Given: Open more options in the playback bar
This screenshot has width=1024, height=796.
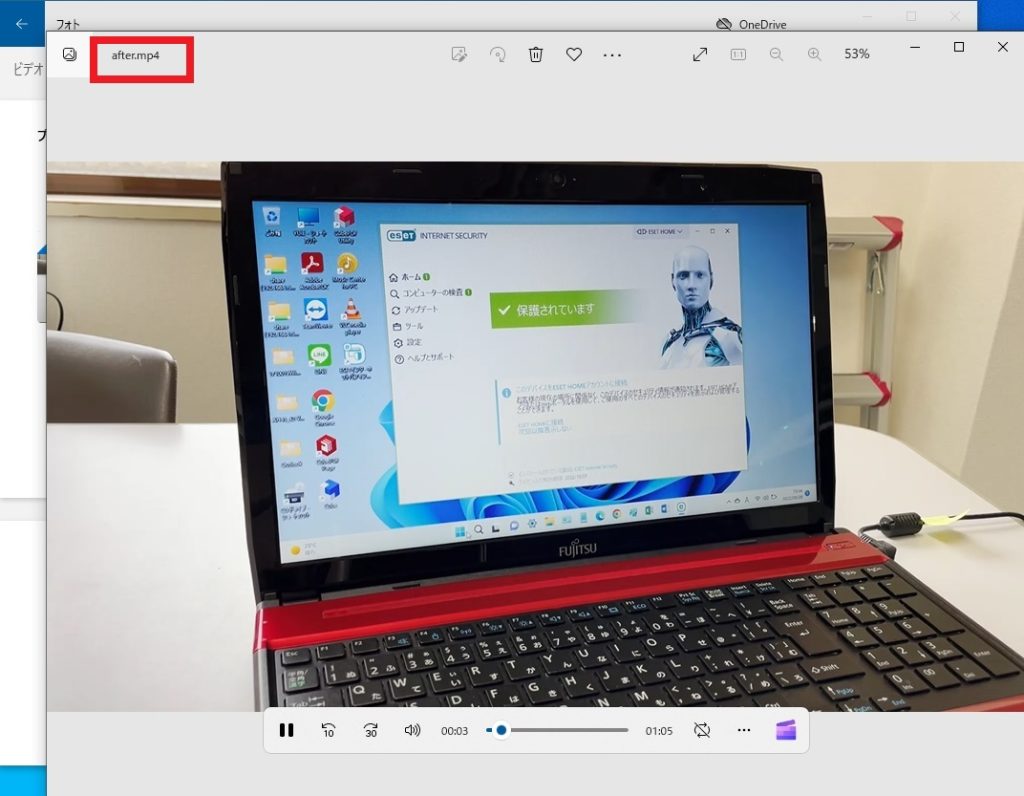Looking at the screenshot, I should click(x=743, y=730).
